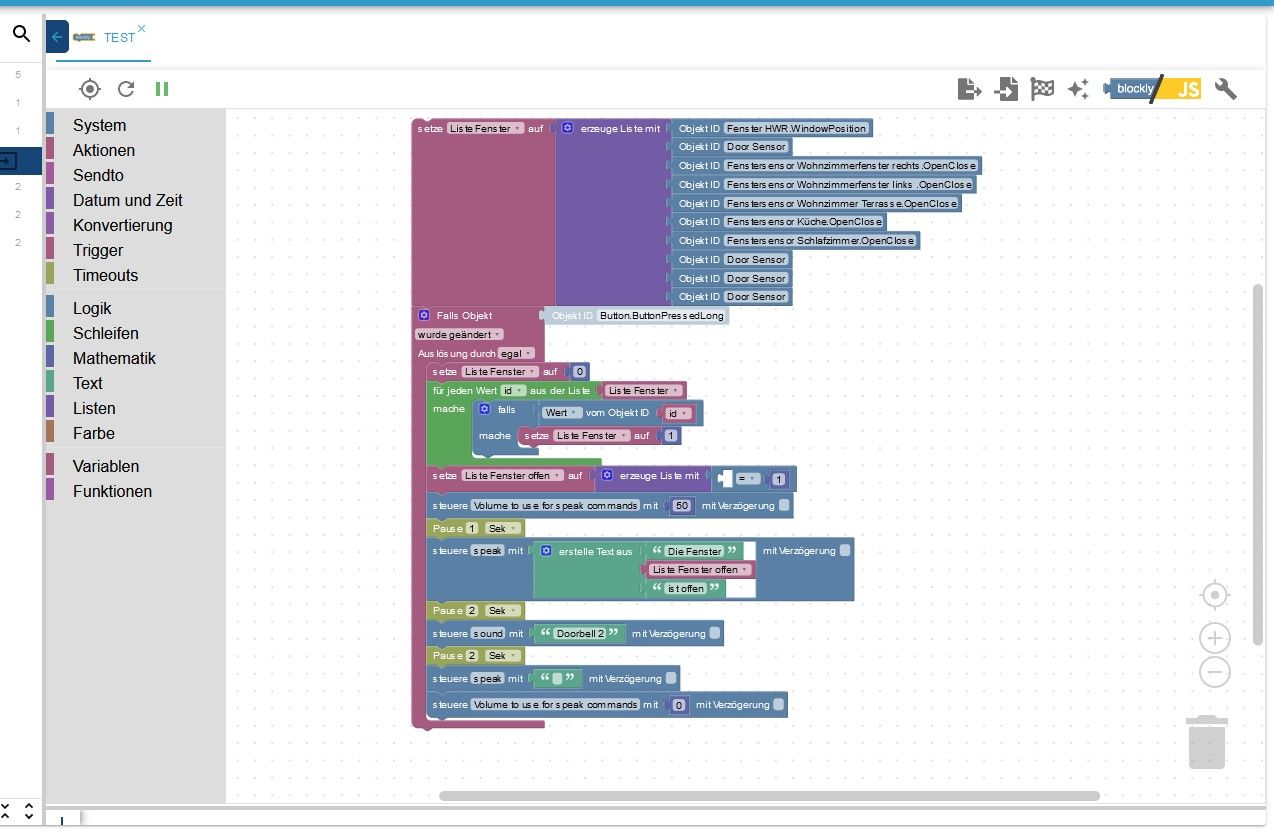Open the workspace trash can
Screen dimensions: 1274x833
(1207, 742)
